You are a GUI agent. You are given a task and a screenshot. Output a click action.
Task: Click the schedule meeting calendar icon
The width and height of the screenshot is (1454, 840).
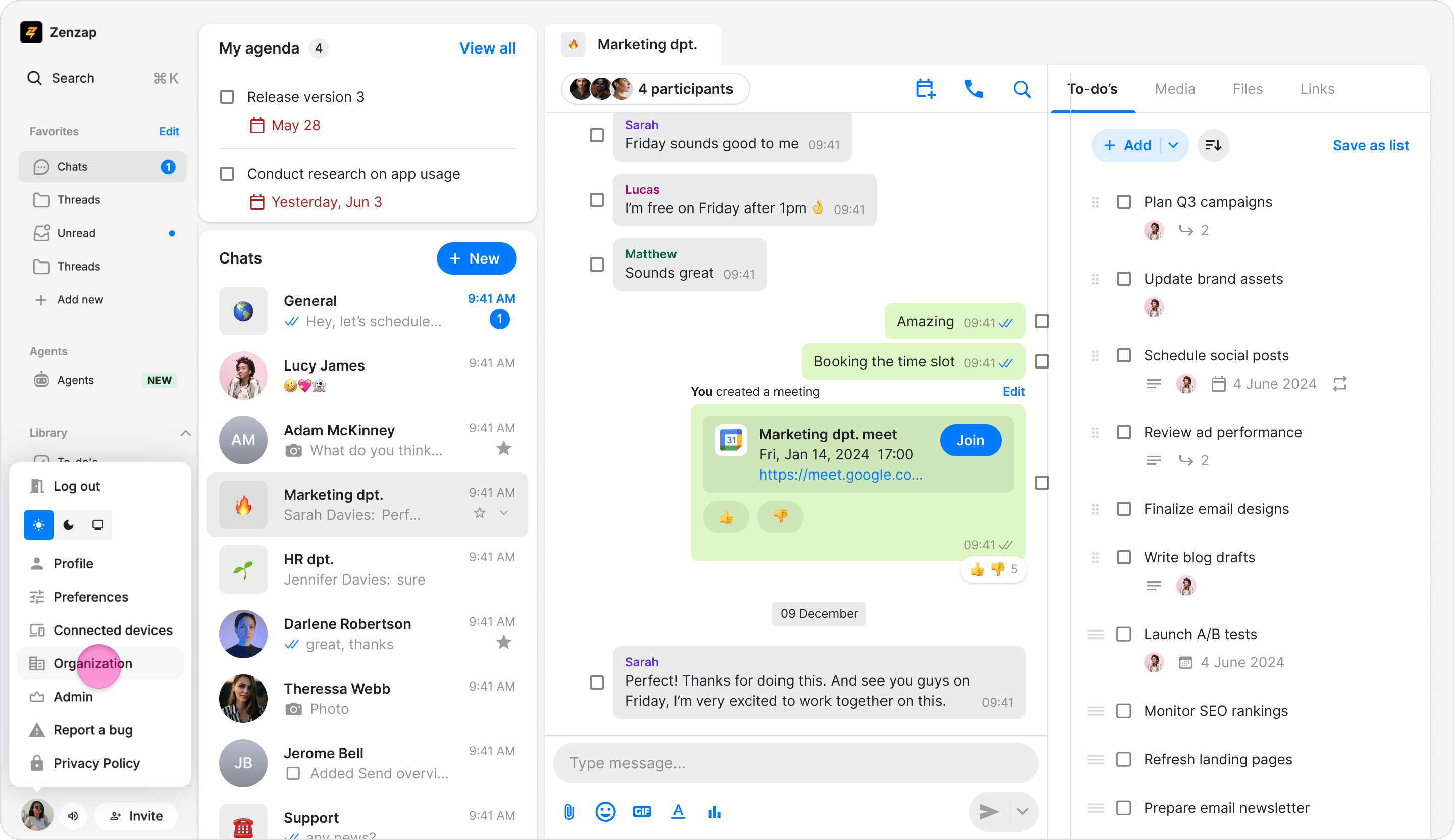point(925,89)
